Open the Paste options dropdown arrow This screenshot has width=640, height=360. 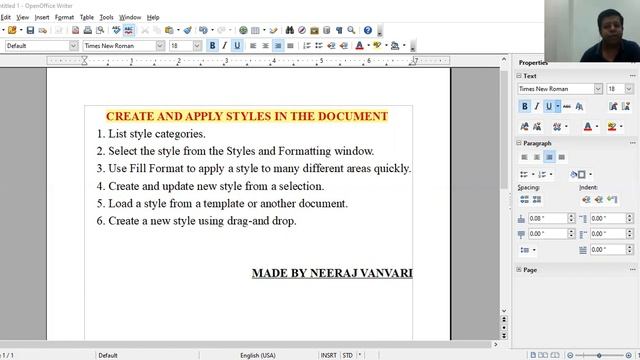point(178,30)
